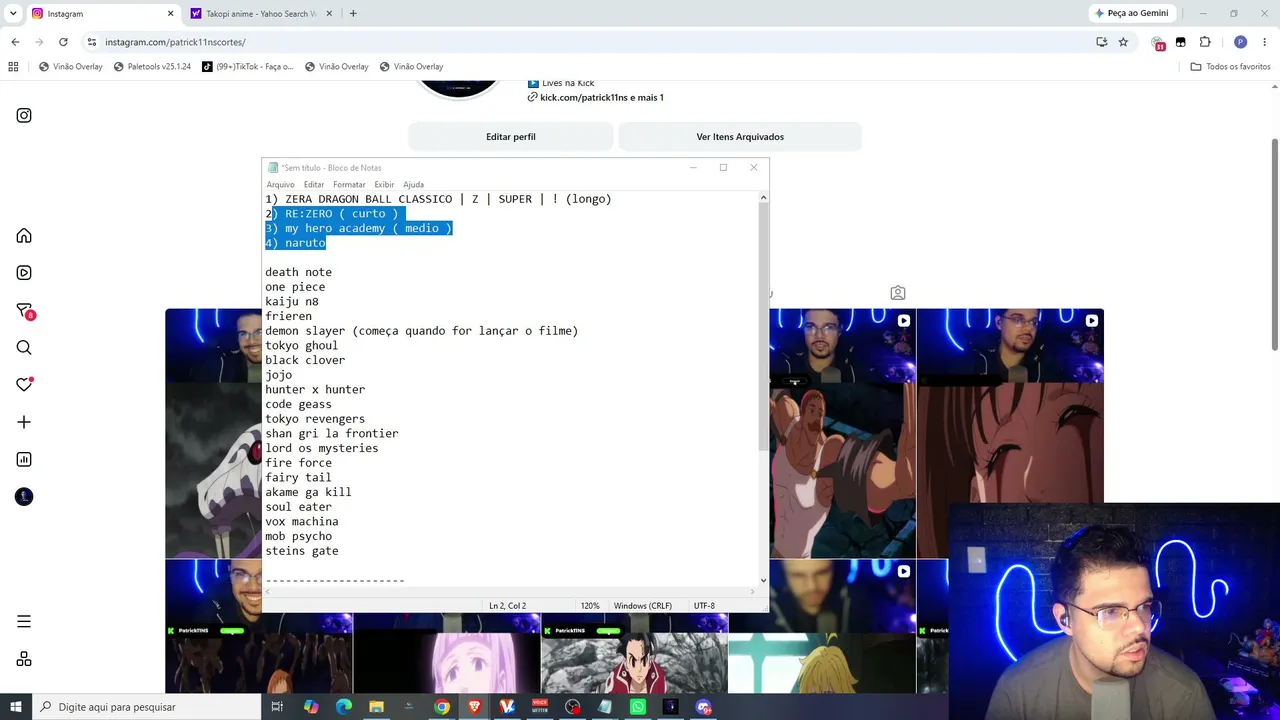
Task: Click Ver Itens Arquivados button
Action: [x=740, y=137]
